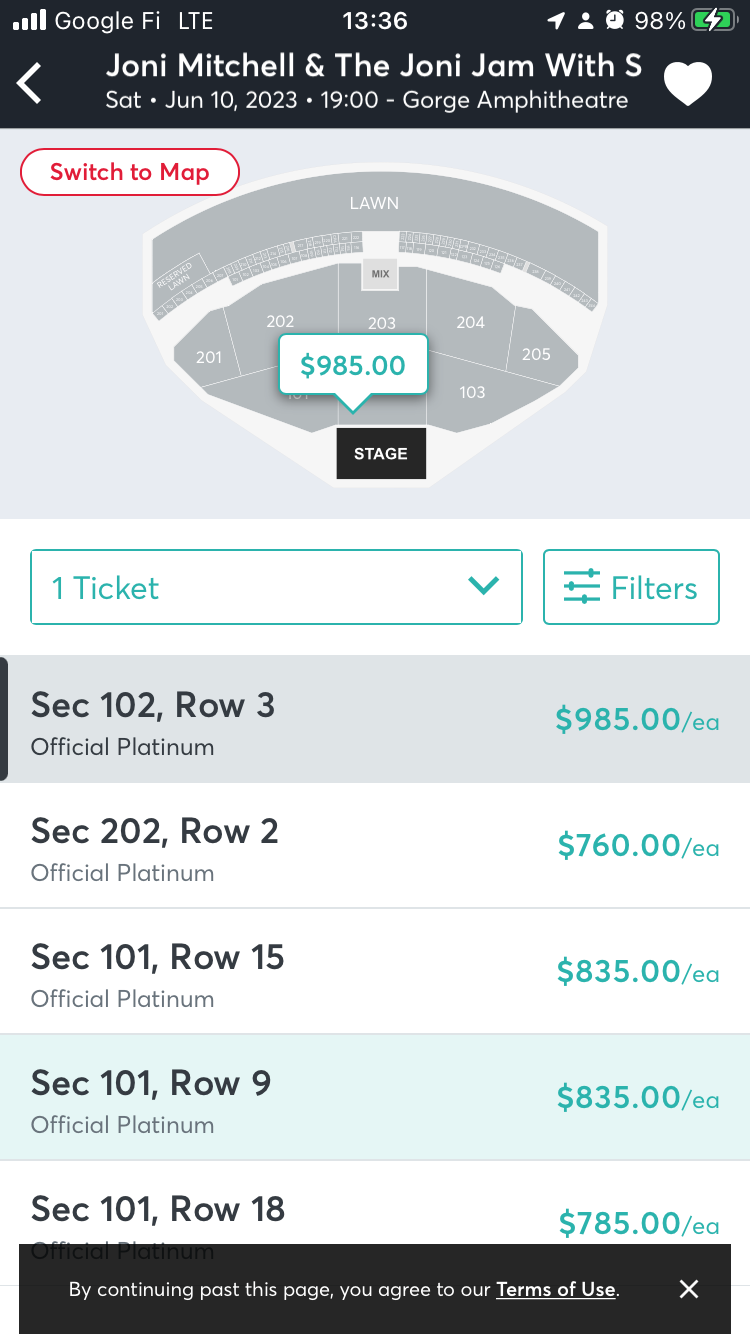Tap the back arrow icon
Viewport: 750px width, 1334px height.
coord(30,84)
